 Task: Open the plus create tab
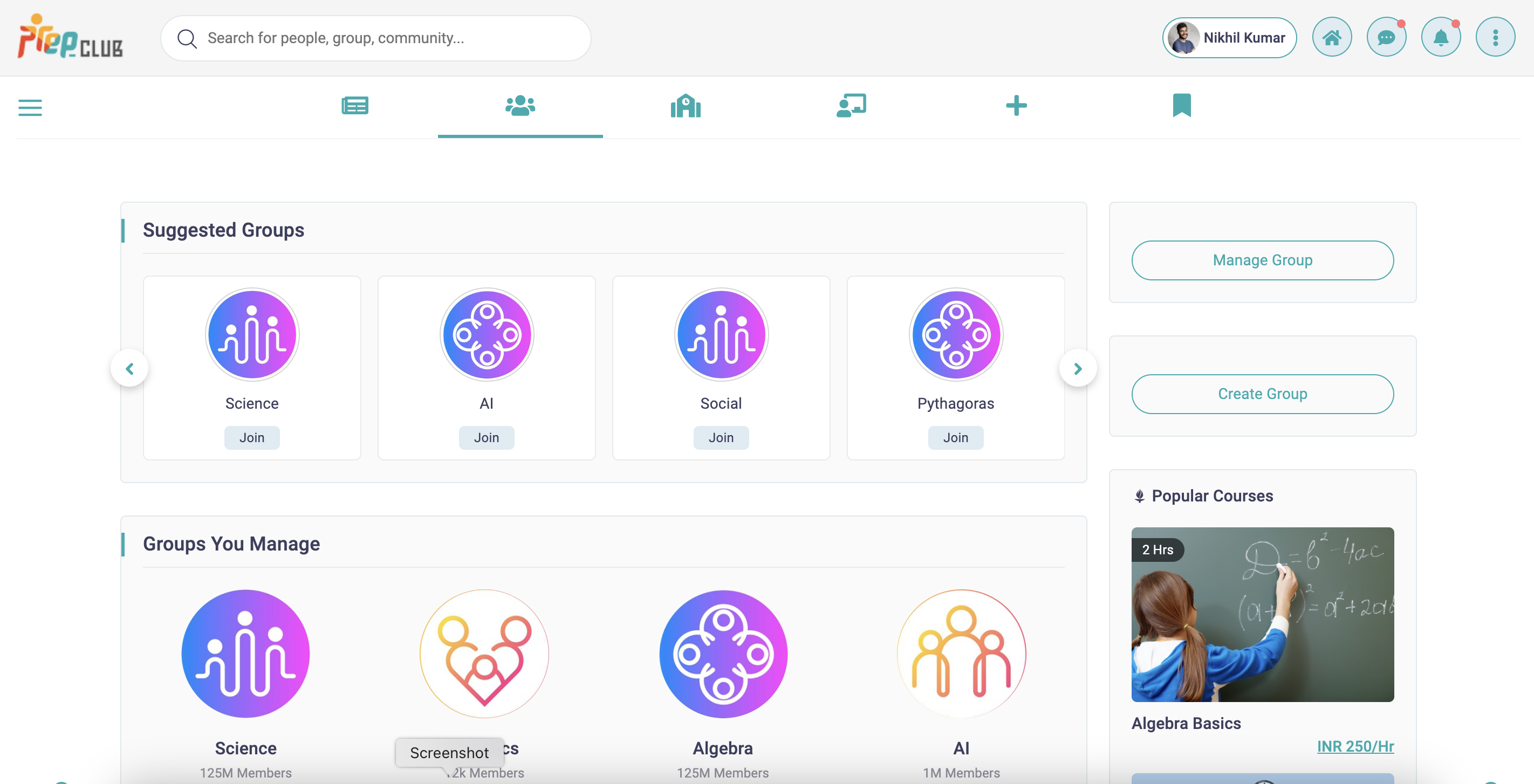click(x=1016, y=106)
